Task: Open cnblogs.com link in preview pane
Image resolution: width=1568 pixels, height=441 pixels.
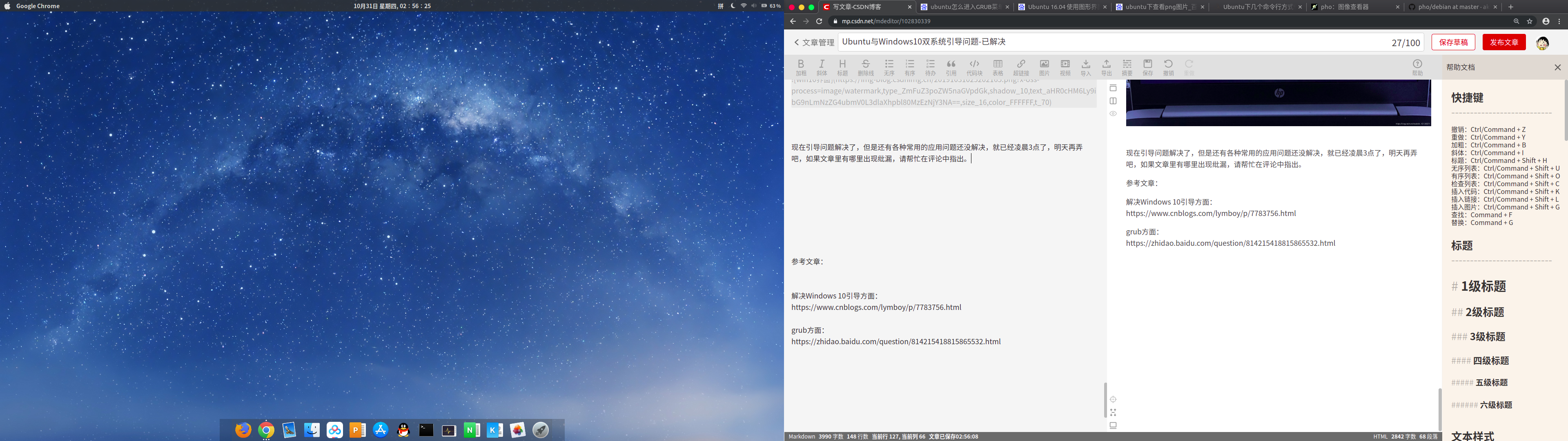Action: (1211, 214)
